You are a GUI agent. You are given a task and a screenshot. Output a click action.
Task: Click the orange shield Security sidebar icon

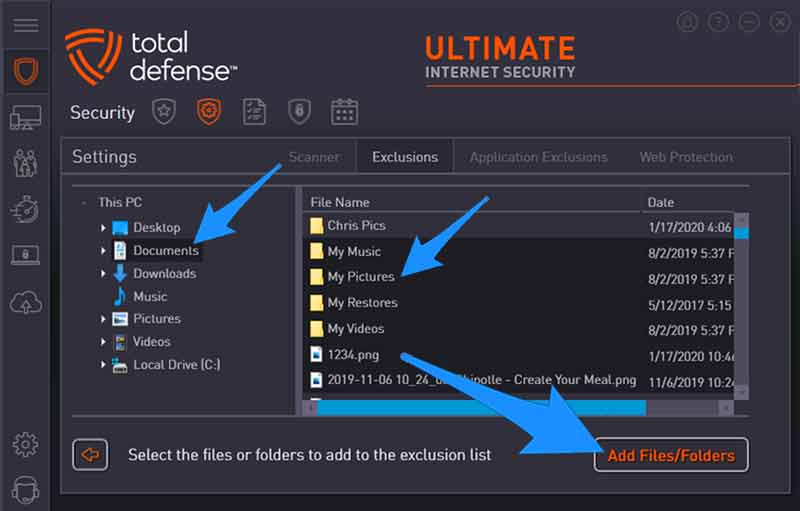pos(25,72)
